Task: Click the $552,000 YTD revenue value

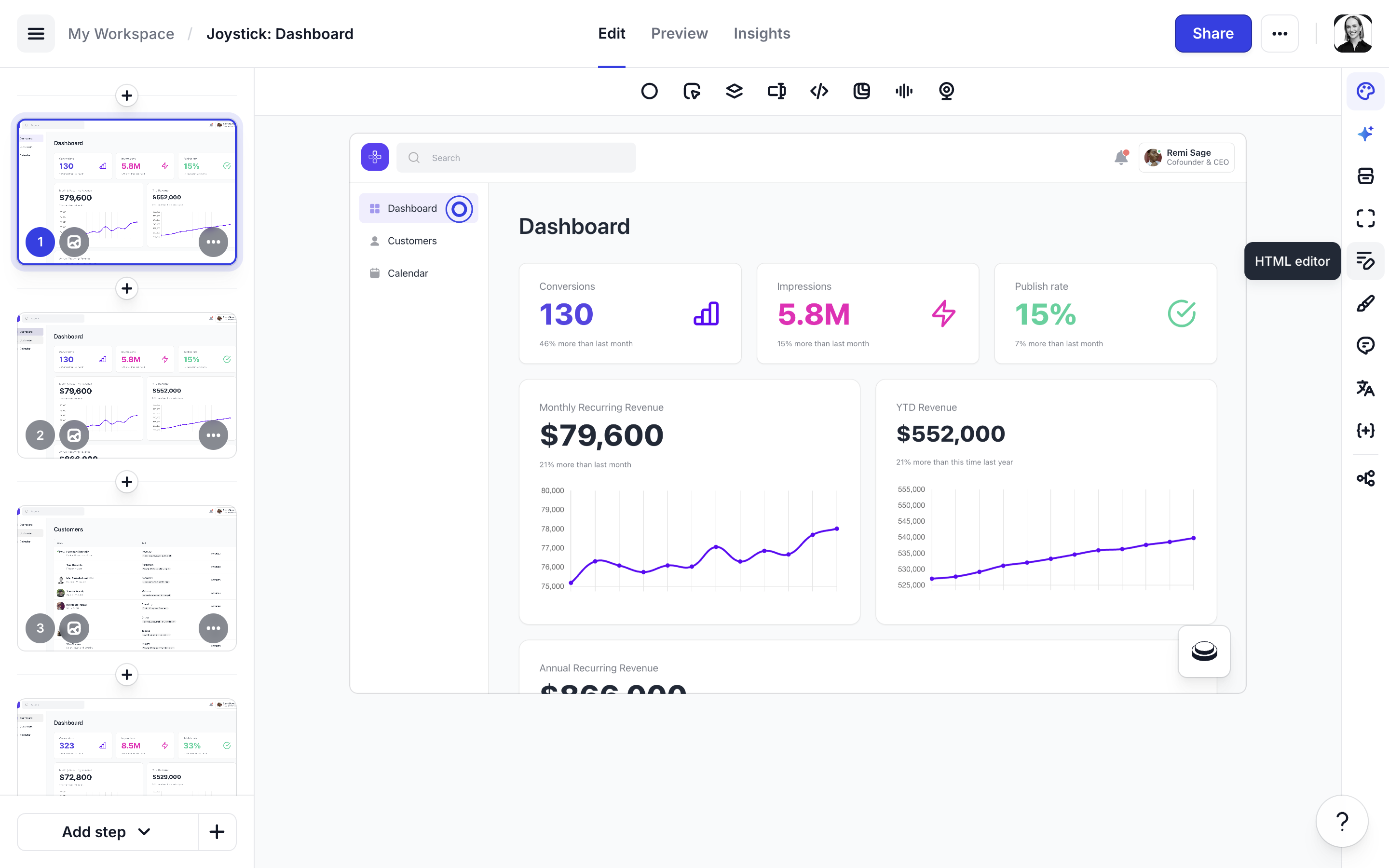Action: 951,434
